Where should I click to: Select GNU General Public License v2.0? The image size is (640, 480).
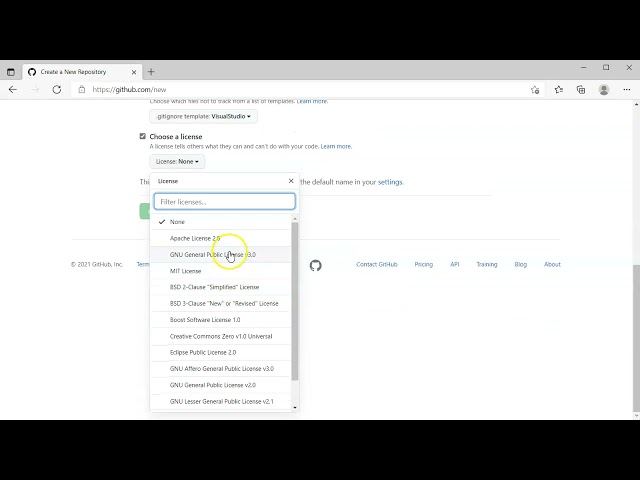pyautogui.click(x=220, y=385)
